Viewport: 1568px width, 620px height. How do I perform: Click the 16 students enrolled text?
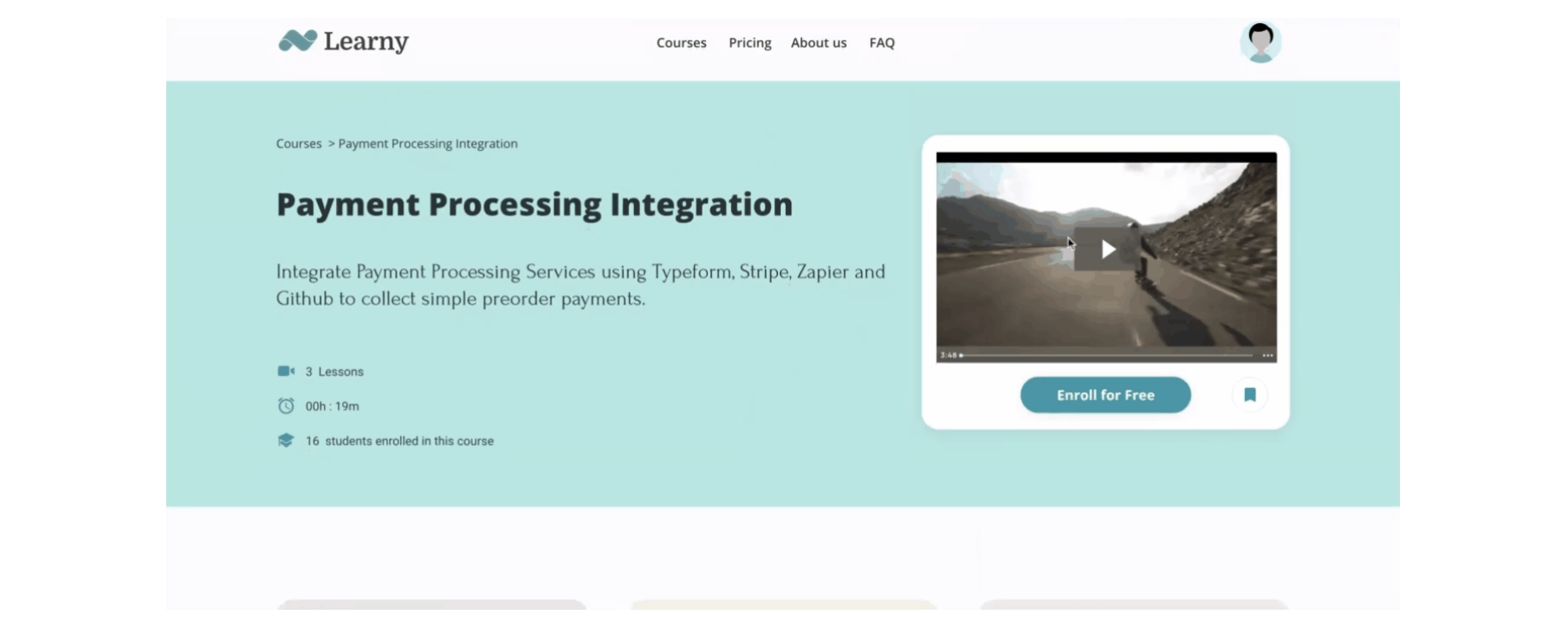[399, 441]
